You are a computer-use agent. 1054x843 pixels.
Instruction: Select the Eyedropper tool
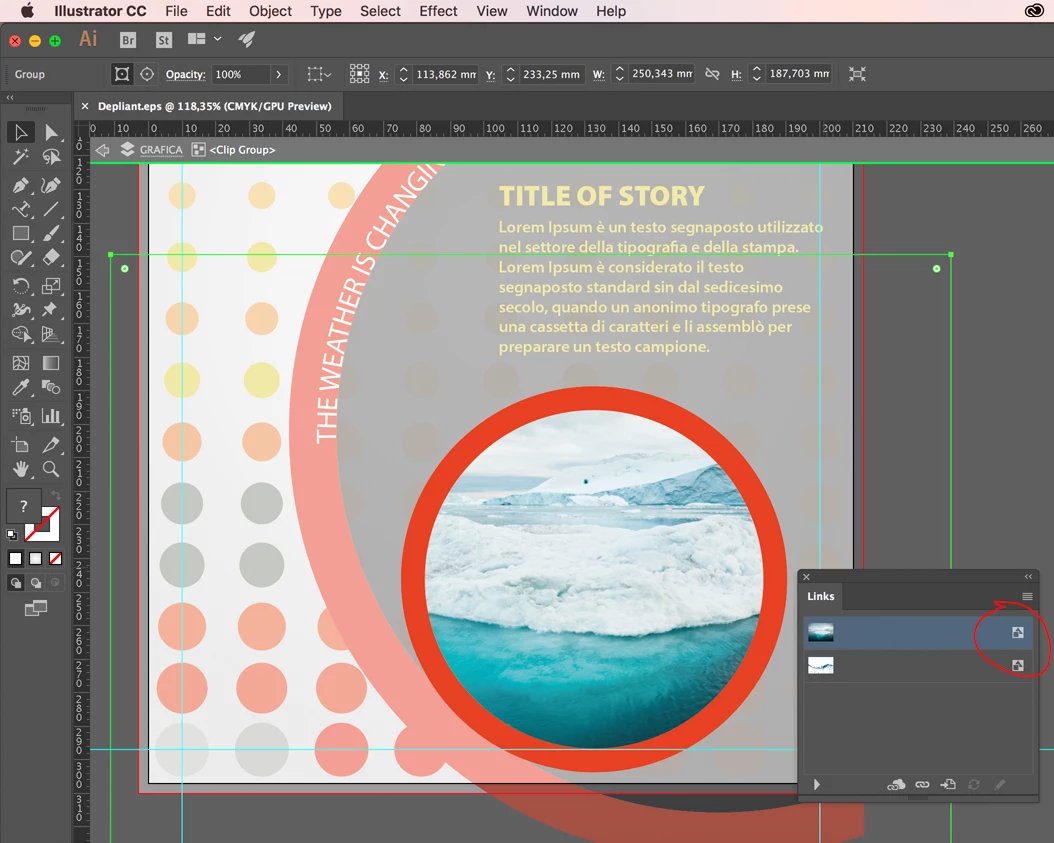21,387
